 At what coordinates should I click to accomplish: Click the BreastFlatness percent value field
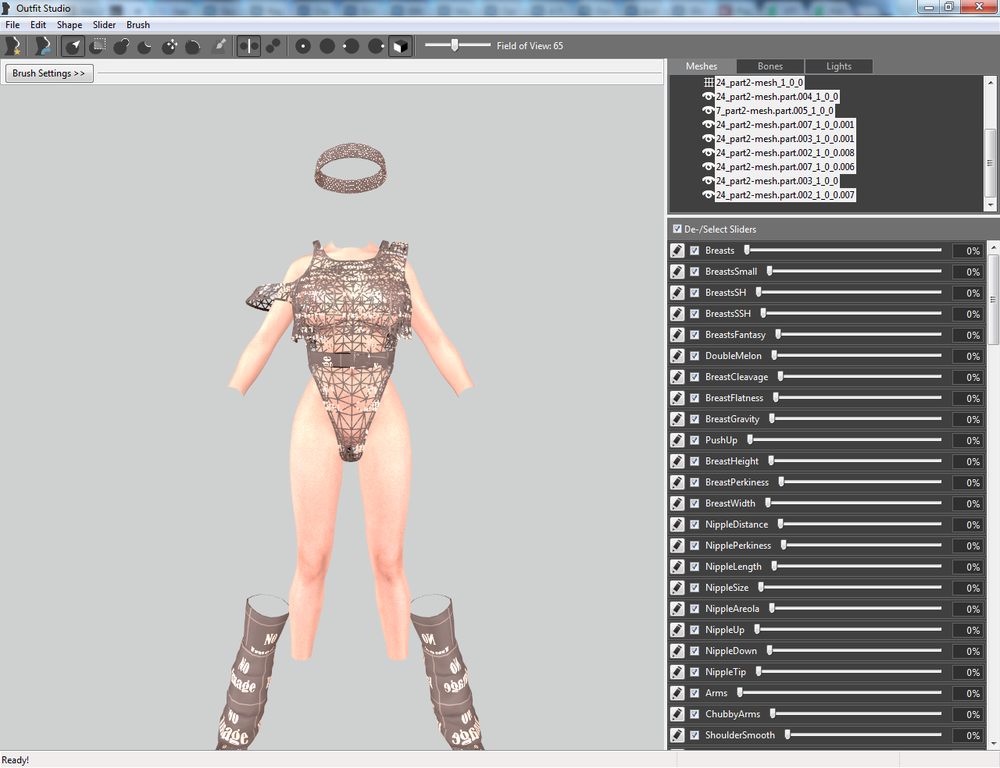pos(967,398)
